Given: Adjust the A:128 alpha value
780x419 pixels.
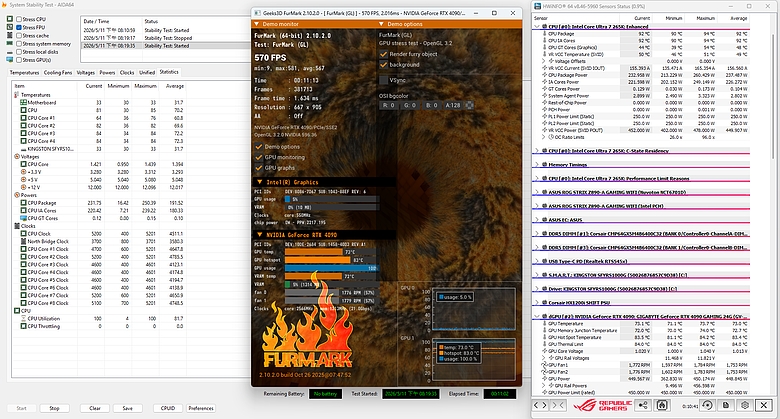Looking at the screenshot, I should 453,105.
